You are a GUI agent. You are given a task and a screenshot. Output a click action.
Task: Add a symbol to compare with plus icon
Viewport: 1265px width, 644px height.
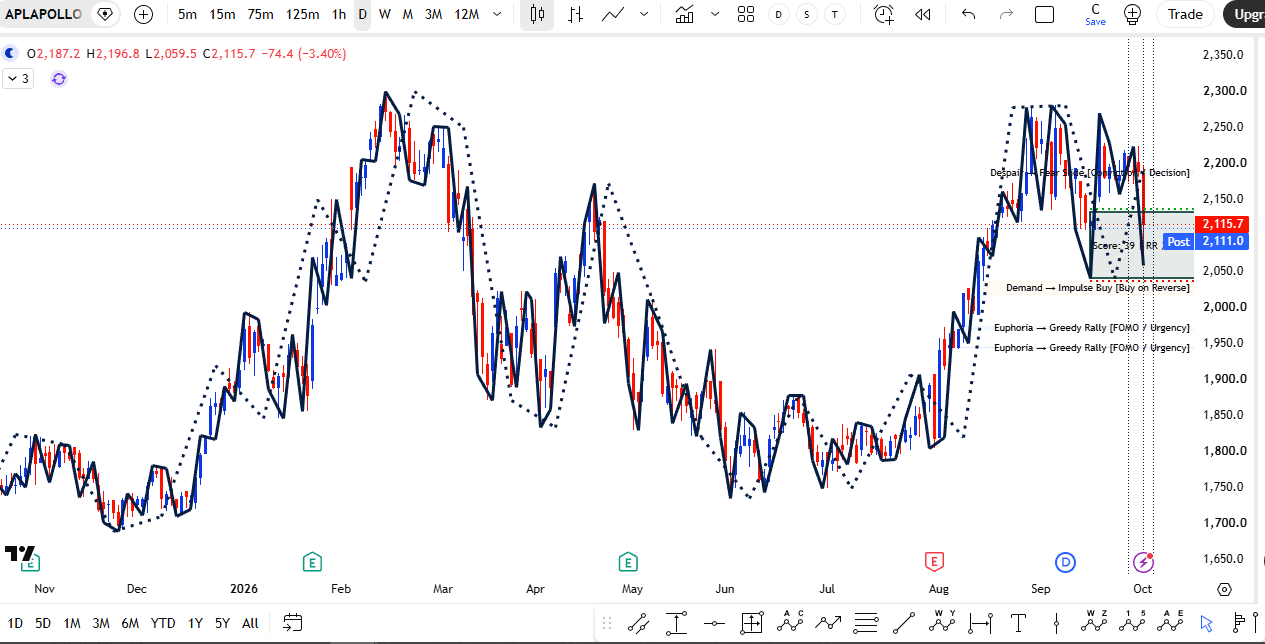coord(144,14)
